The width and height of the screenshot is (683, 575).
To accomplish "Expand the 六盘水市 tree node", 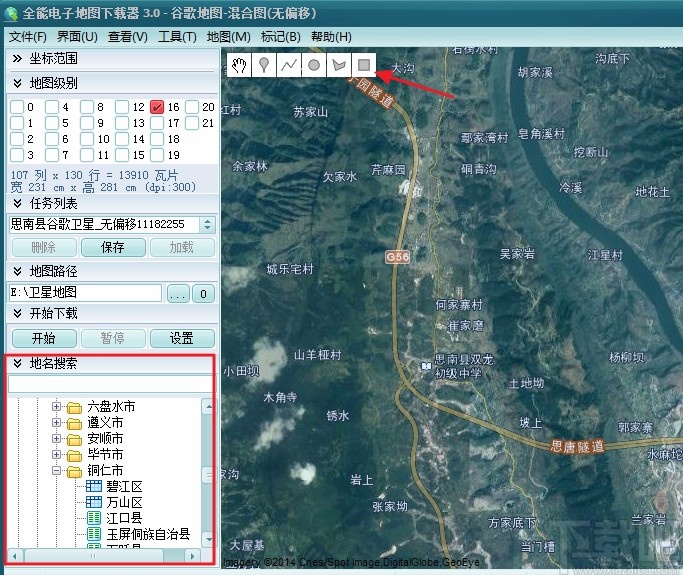I will click(x=56, y=406).
